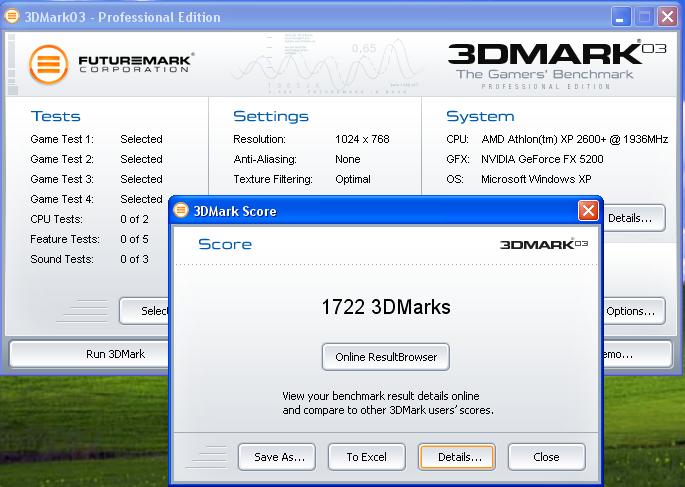Click CPU Tests value 0 of 2
The height and width of the screenshot is (487, 685).
pyautogui.click(x=135, y=219)
